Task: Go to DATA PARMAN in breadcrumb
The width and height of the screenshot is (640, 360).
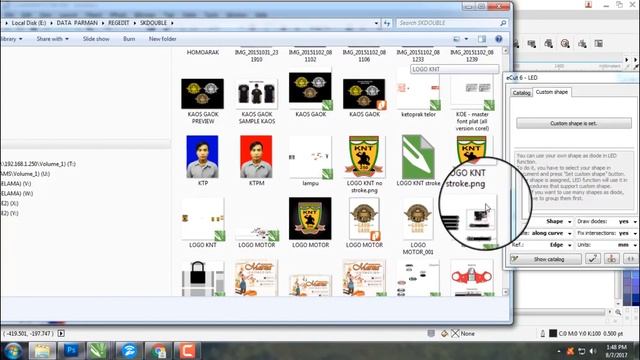Action: 77,23
